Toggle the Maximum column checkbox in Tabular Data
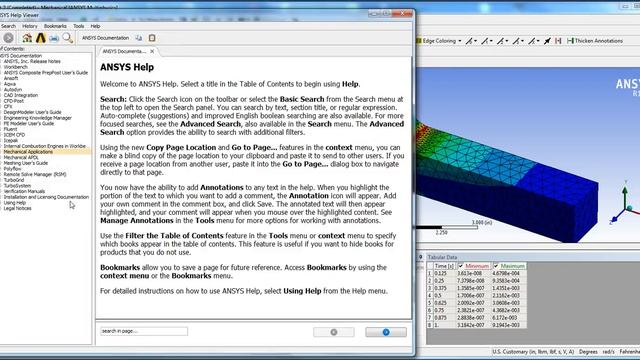The width and height of the screenshot is (640, 360). click(x=496, y=266)
